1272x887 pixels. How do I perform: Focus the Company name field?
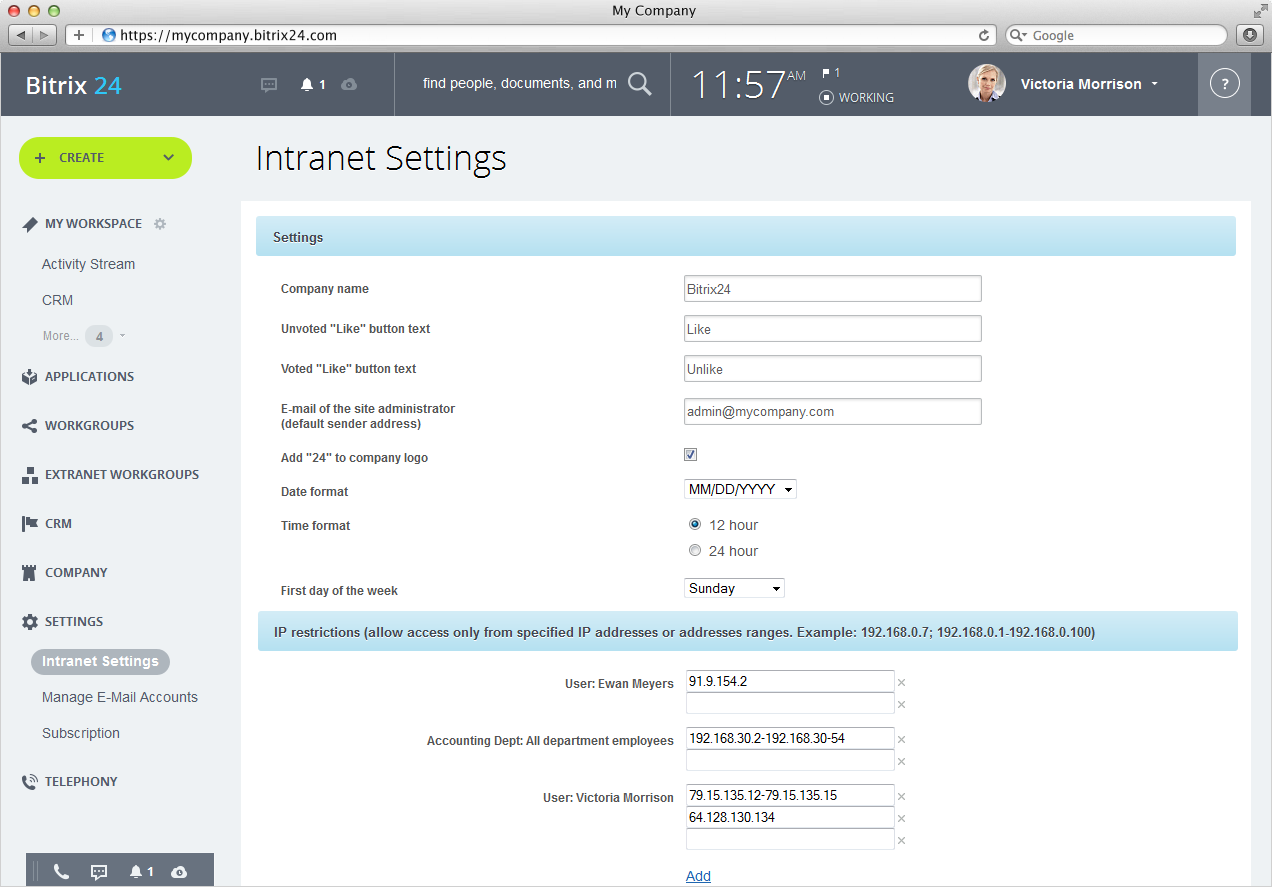[x=833, y=288]
